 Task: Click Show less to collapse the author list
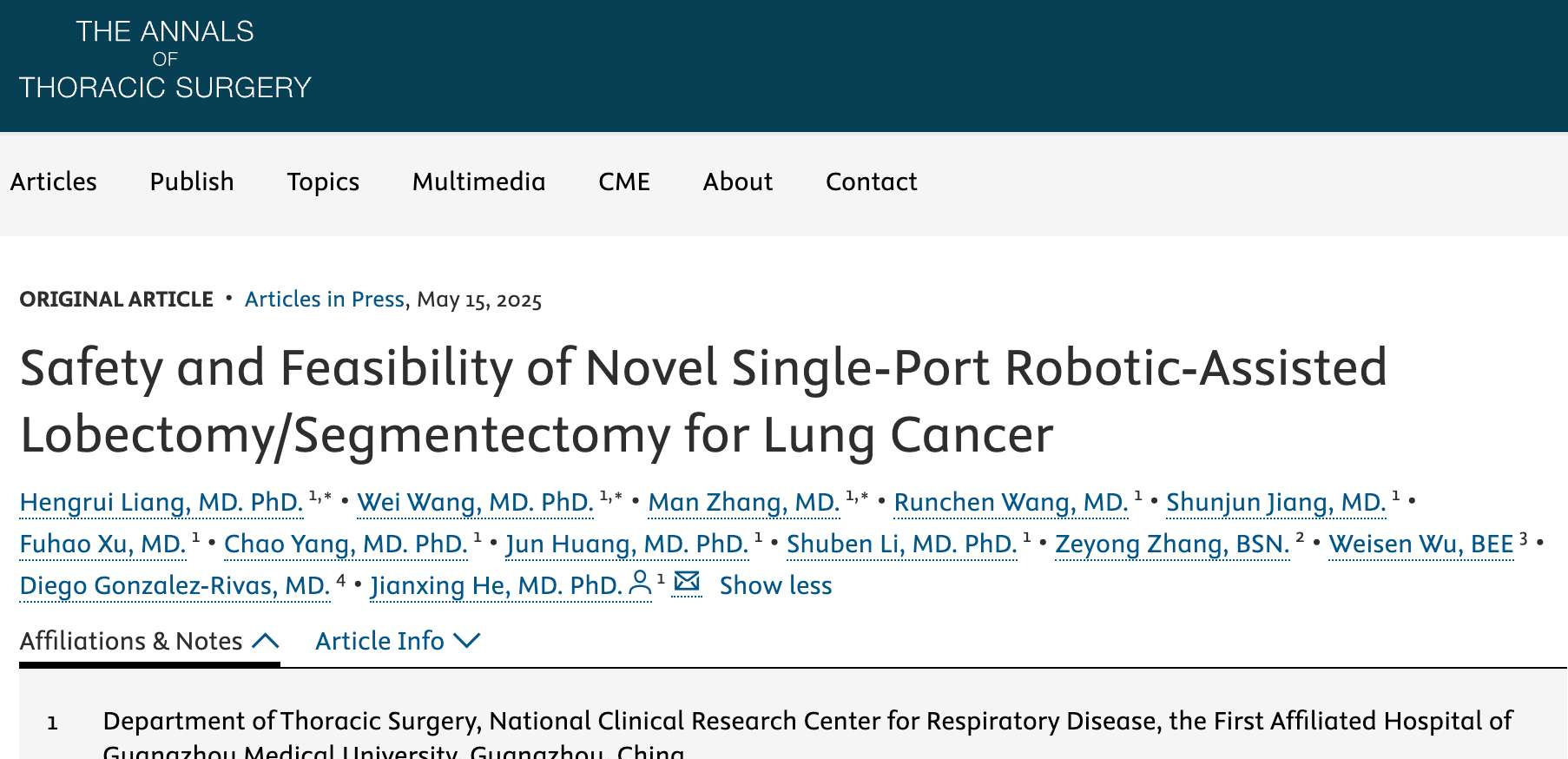point(775,585)
